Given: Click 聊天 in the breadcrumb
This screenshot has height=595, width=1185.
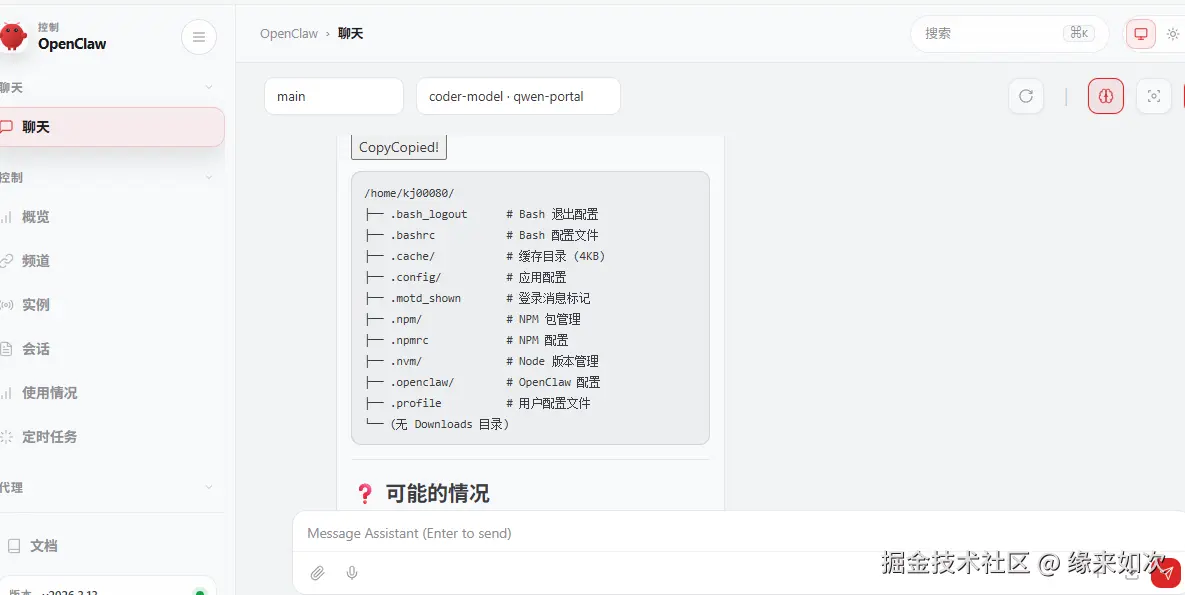Looking at the screenshot, I should (x=350, y=33).
